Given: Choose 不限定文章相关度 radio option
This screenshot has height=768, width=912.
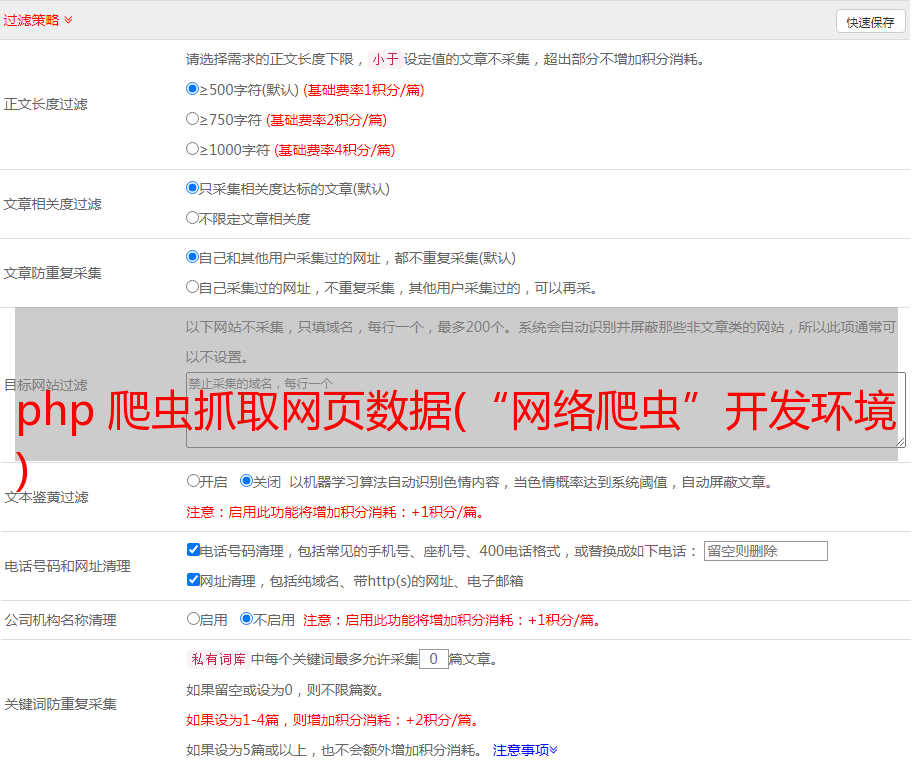Looking at the screenshot, I should coord(193,218).
